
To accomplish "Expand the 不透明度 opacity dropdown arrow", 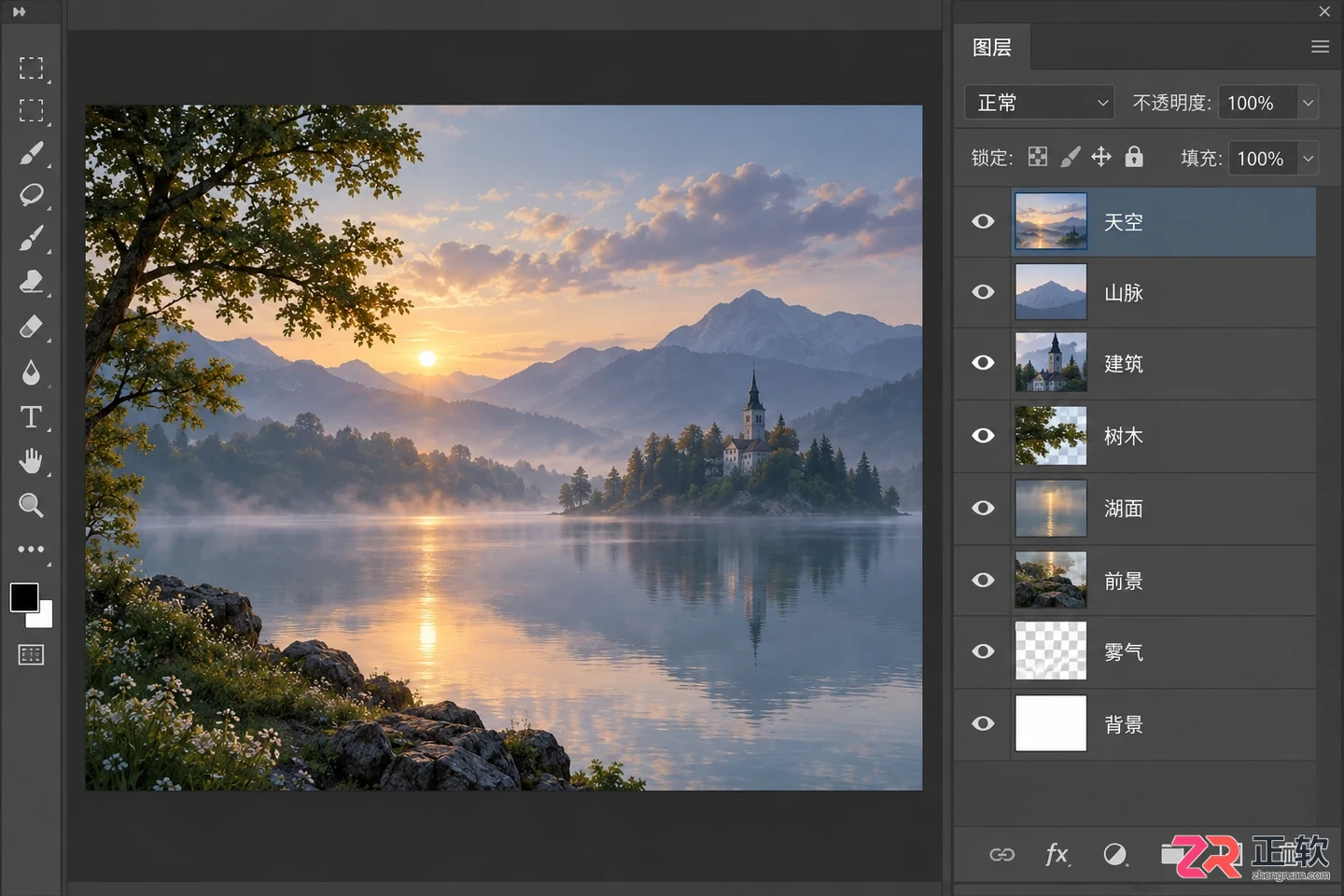I will pos(1308,103).
